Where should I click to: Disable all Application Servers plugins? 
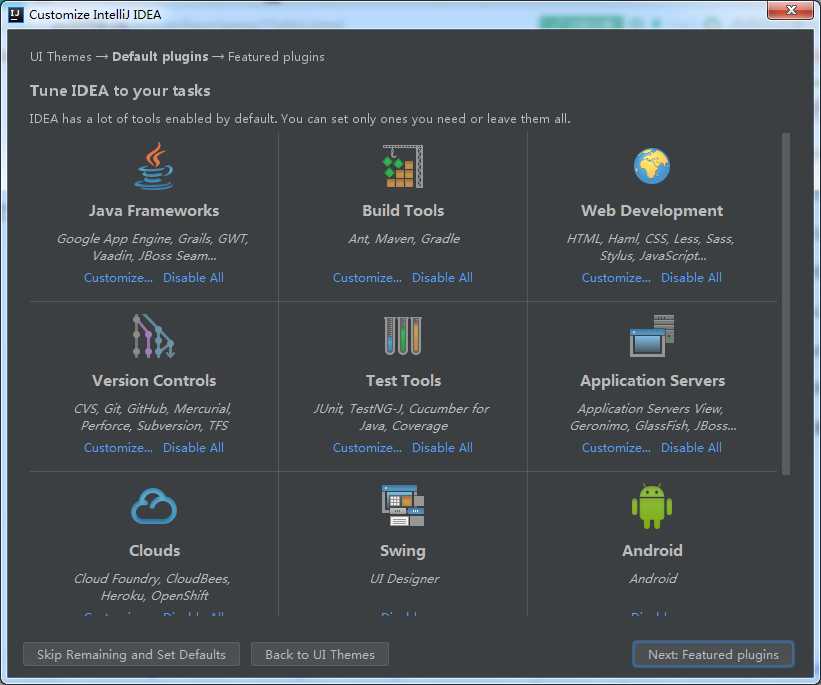[x=691, y=448]
